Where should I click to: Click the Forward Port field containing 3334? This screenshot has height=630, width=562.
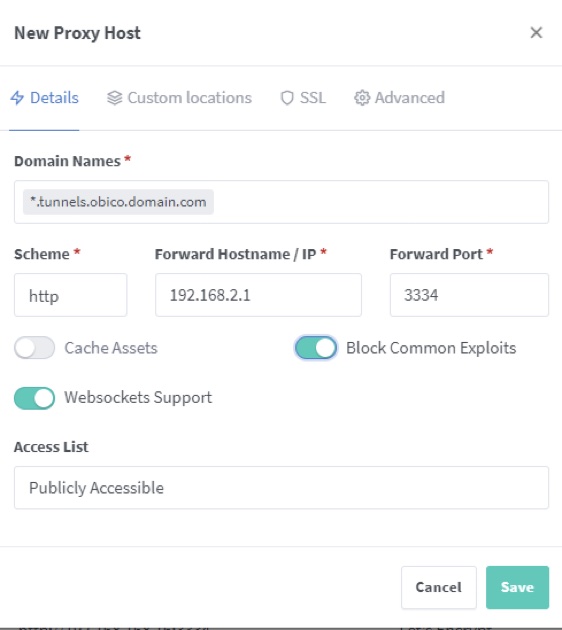pyautogui.click(x=469, y=295)
